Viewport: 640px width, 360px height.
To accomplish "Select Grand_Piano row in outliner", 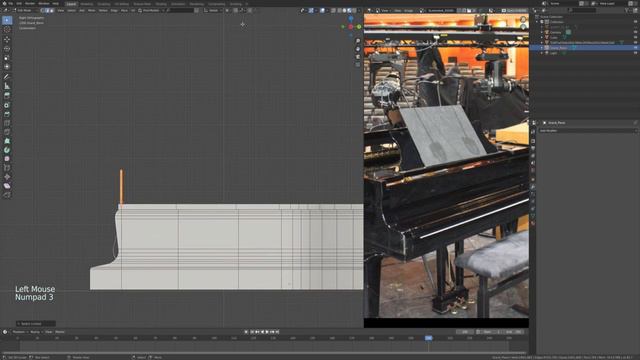I will click(585, 48).
